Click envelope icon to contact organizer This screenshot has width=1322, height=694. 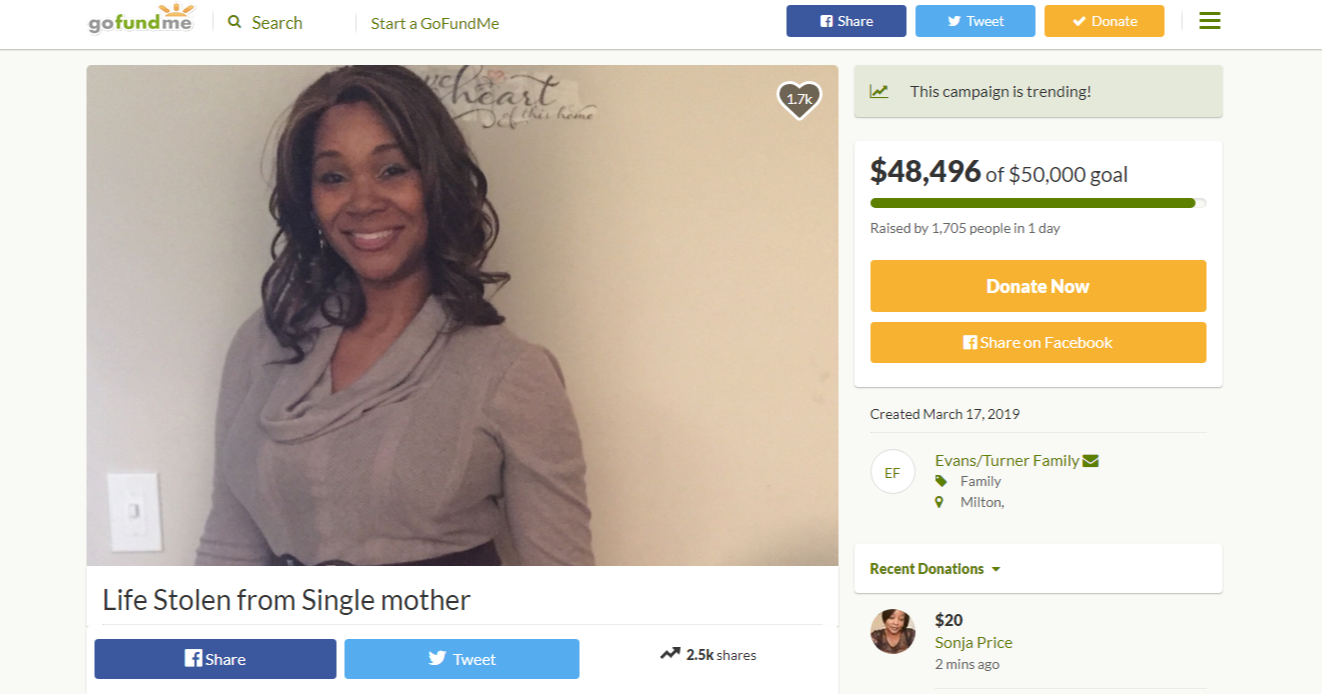tap(1091, 461)
